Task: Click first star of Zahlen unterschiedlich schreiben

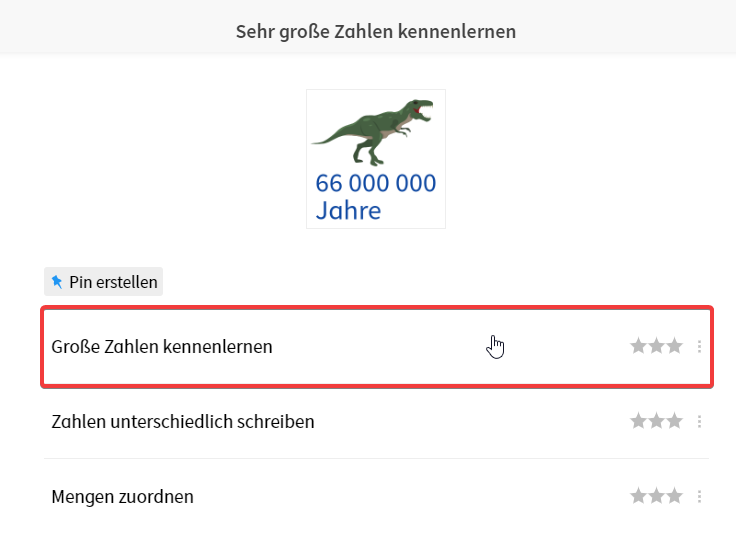Action: (x=638, y=421)
